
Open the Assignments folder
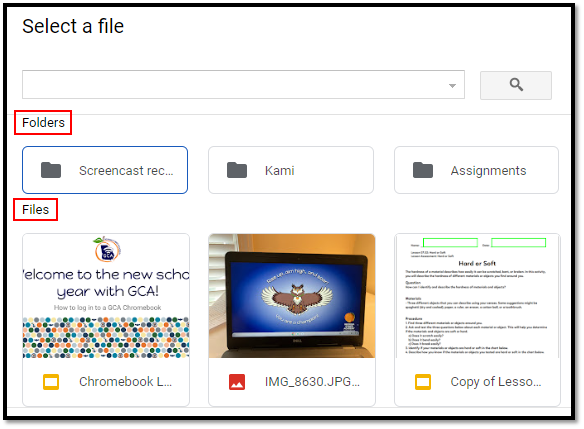click(x=476, y=170)
